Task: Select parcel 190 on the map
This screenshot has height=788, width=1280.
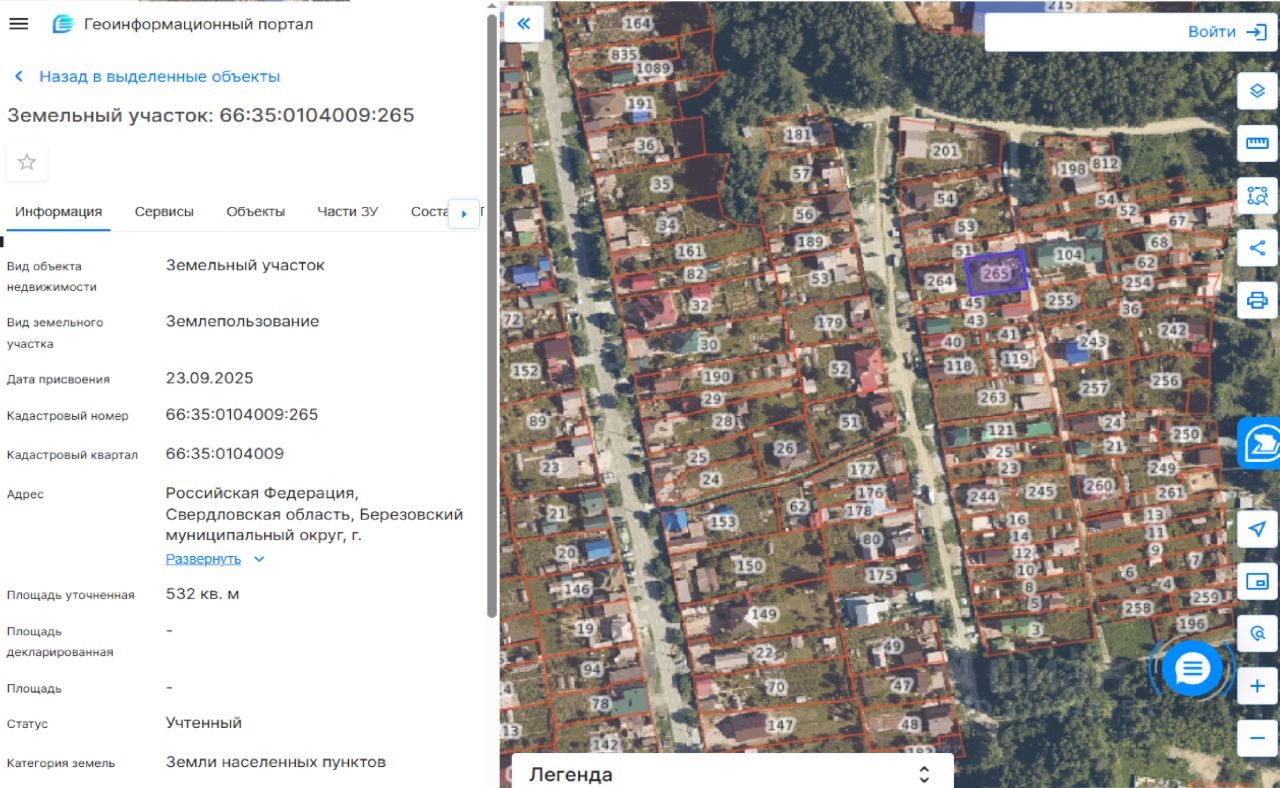Action: 716,376
